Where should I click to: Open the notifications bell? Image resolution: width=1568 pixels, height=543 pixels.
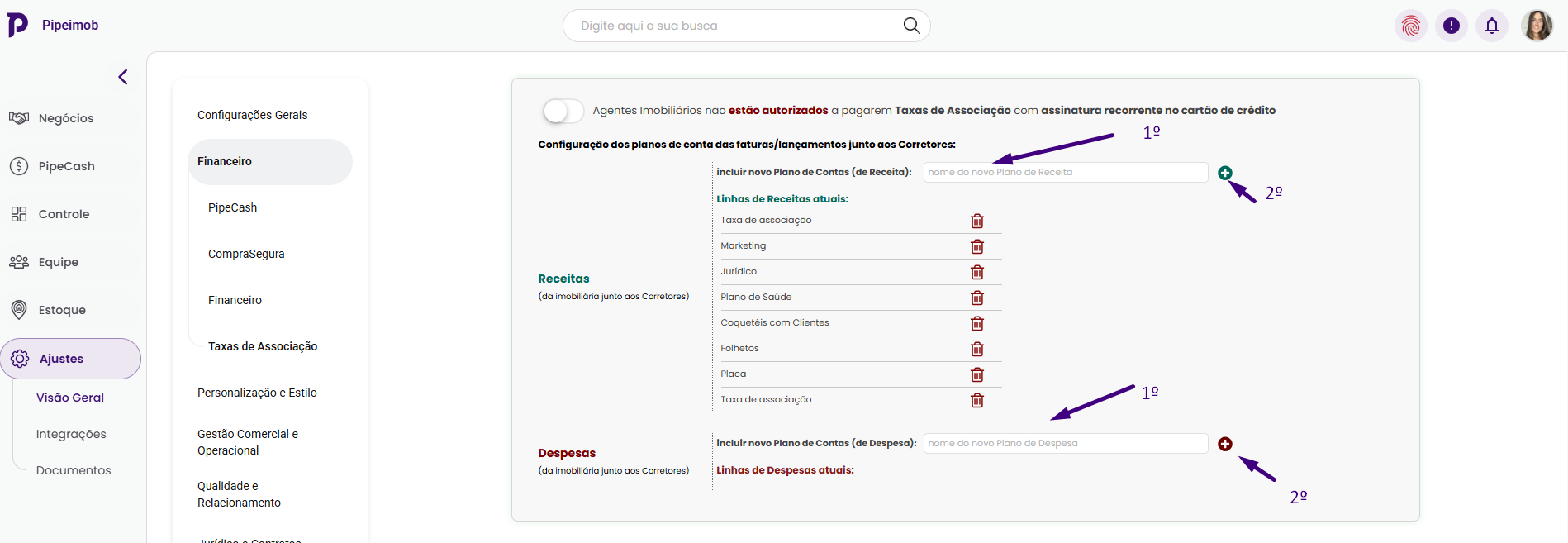pyautogui.click(x=1492, y=26)
